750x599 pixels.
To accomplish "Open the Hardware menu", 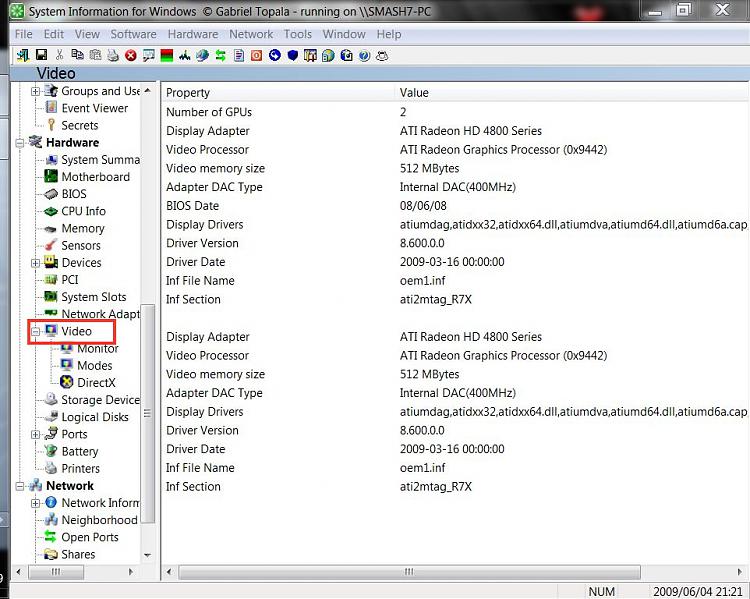I will (x=193, y=34).
